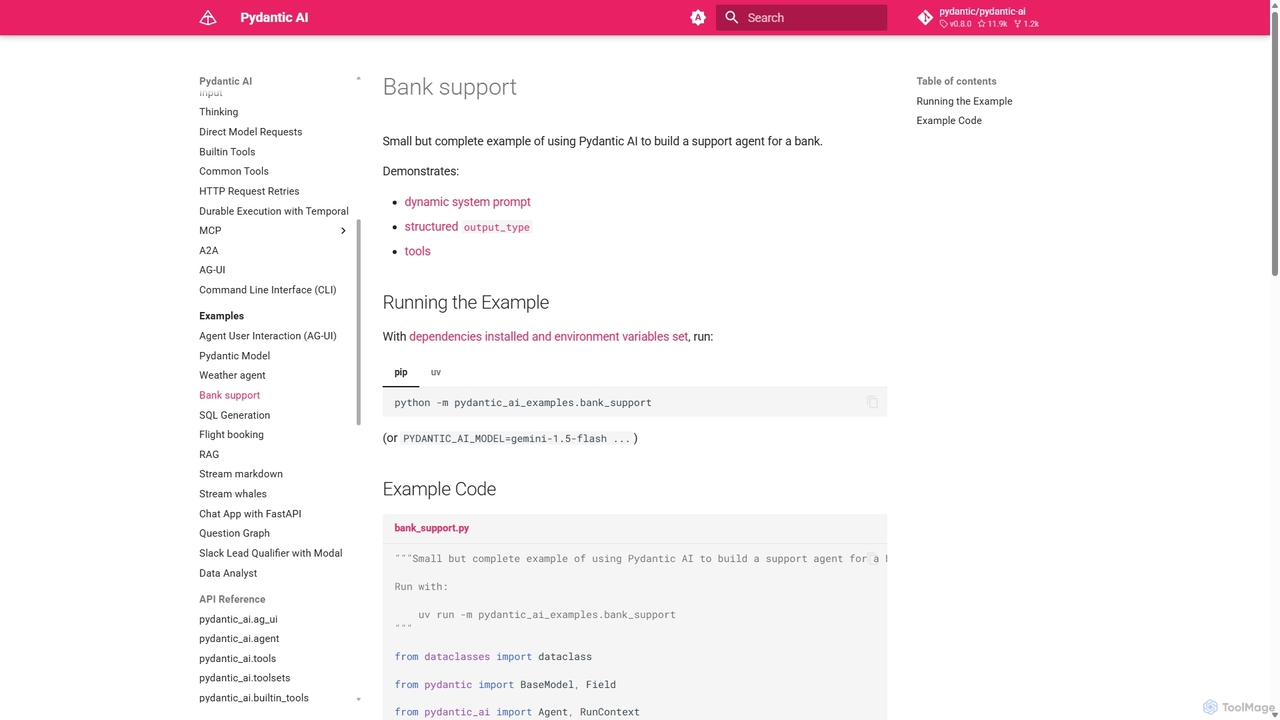Click the sidebar scroll-up arrow
1280x720 pixels.
coord(358,79)
